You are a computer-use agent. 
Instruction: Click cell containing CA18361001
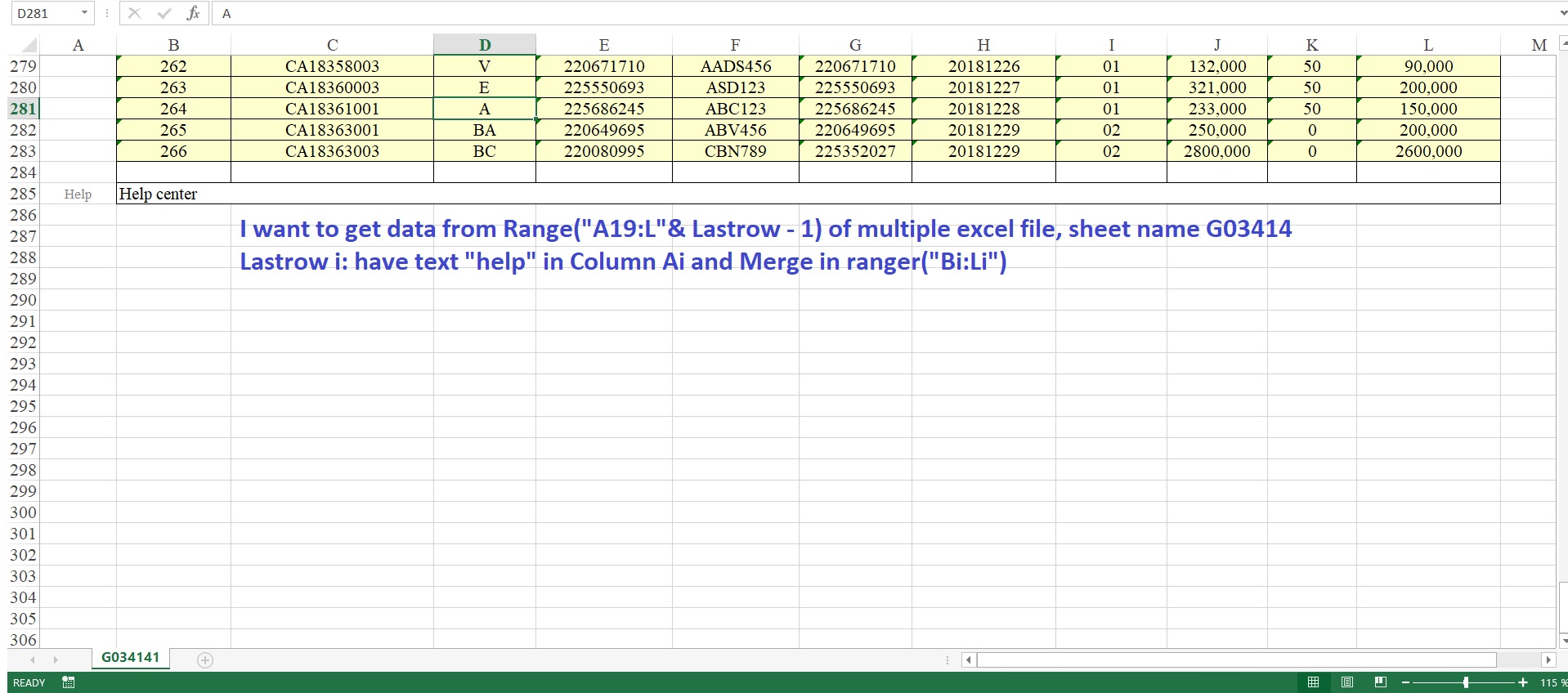[x=332, y=109]
